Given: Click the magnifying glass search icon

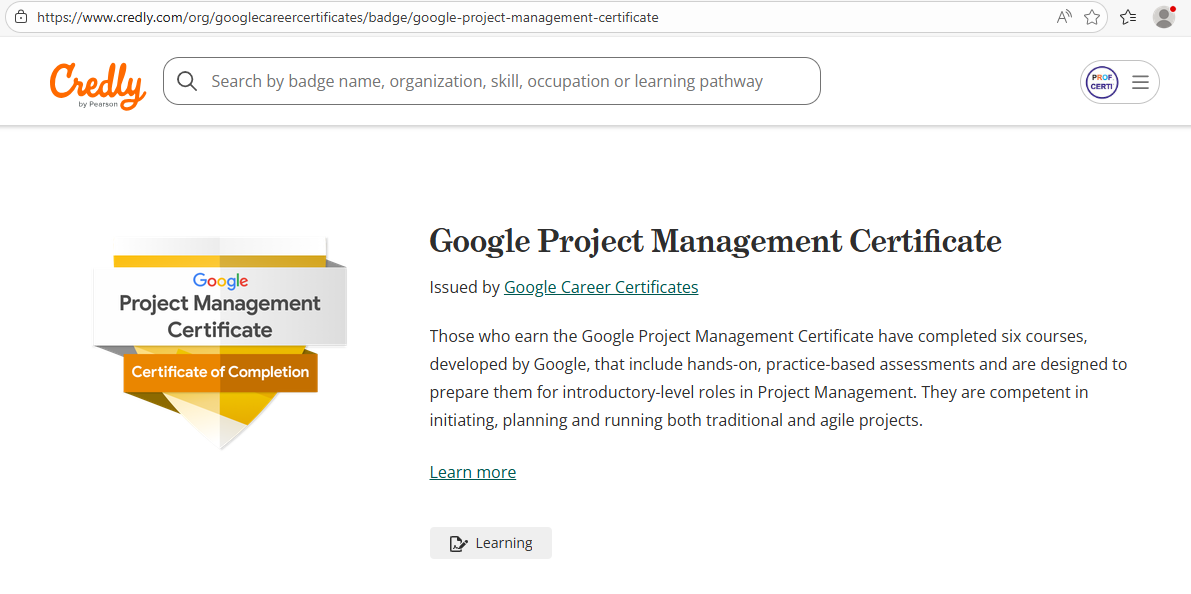Looking at the screenshot, I should tap(187, 81).
